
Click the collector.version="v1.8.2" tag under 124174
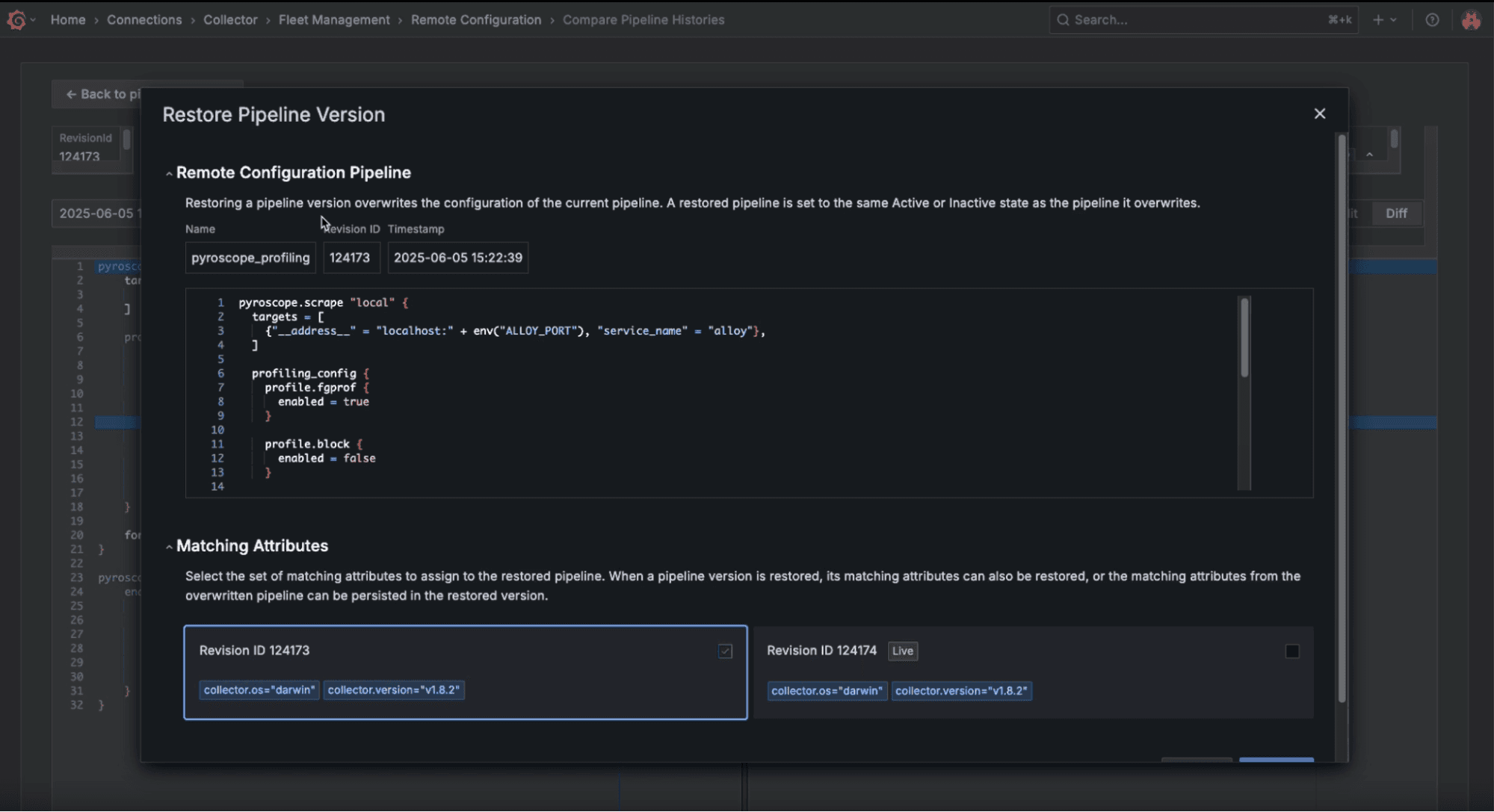[x=962, y=690]
